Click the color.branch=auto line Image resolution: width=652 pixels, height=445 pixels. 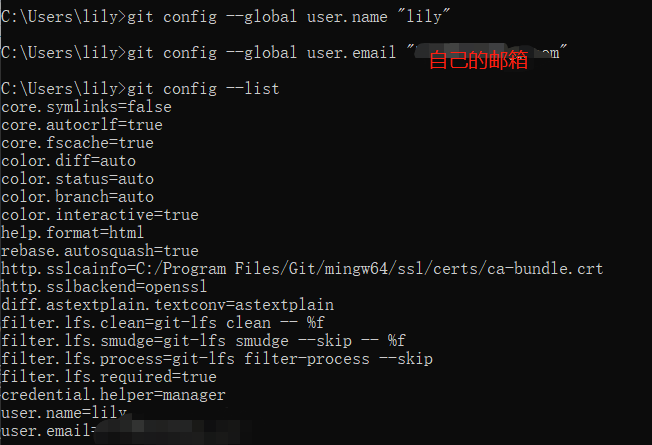tap(77, 197)
